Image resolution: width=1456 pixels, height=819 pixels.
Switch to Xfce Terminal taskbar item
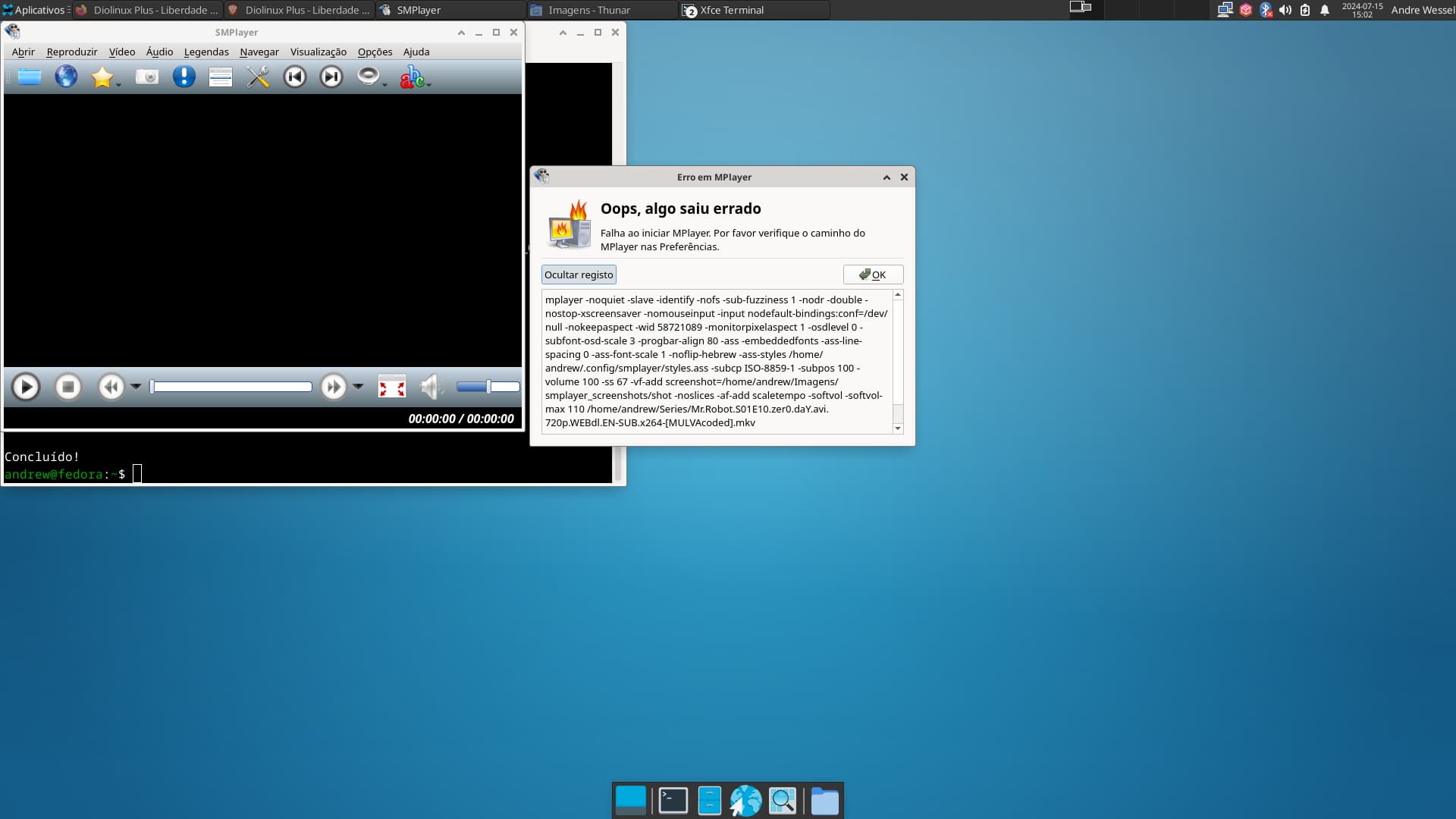tap(755, 10)
